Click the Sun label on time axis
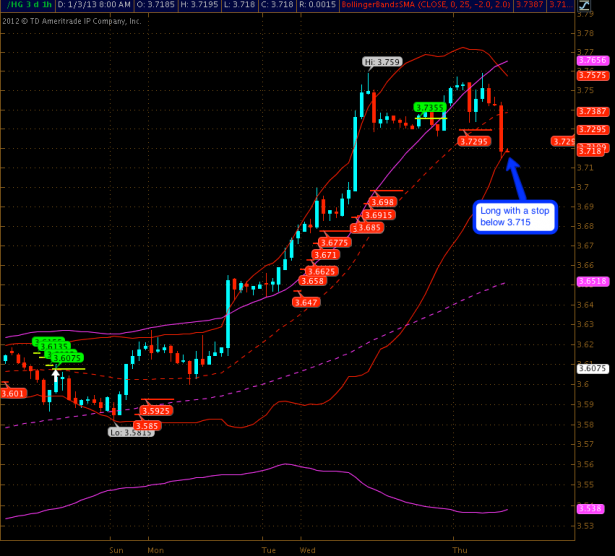 pos(116,550)
